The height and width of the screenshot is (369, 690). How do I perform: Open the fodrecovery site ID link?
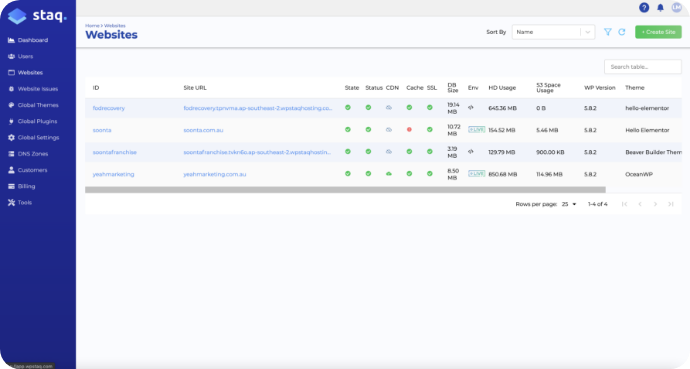pyautogui.click(x=109, y=108)
